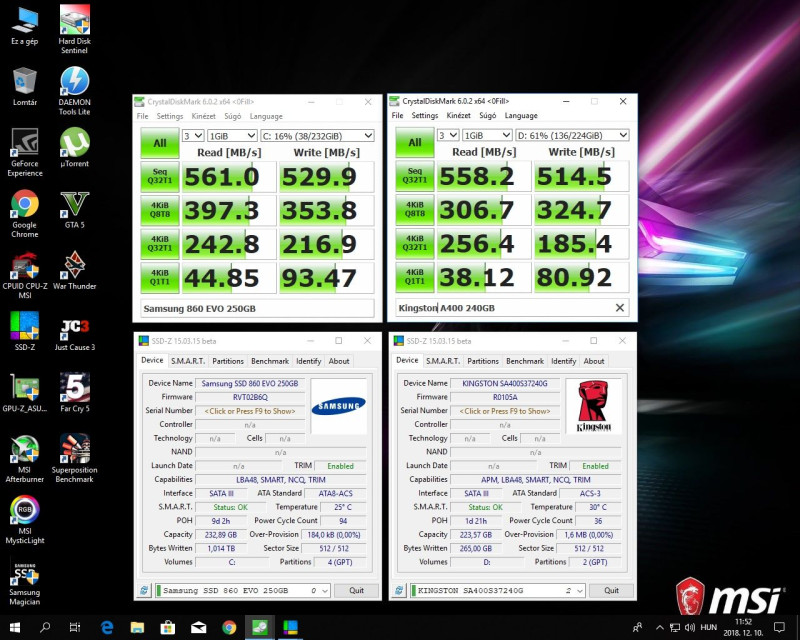
Task: Select War Thunder desktop icon
Action: tap(74, 270)
